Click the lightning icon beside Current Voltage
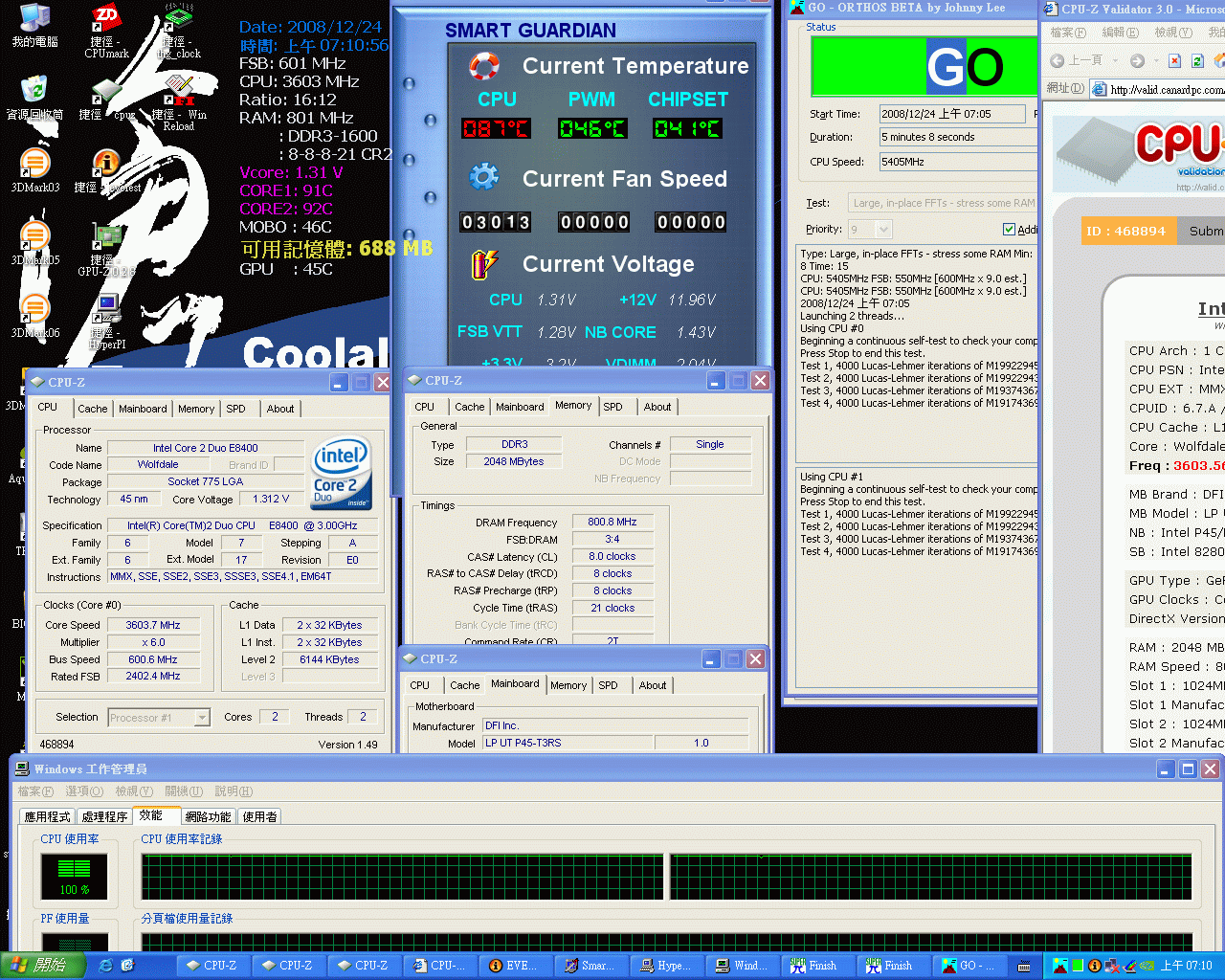This screenshot has width=1225, height=980. tap(484, 264)
